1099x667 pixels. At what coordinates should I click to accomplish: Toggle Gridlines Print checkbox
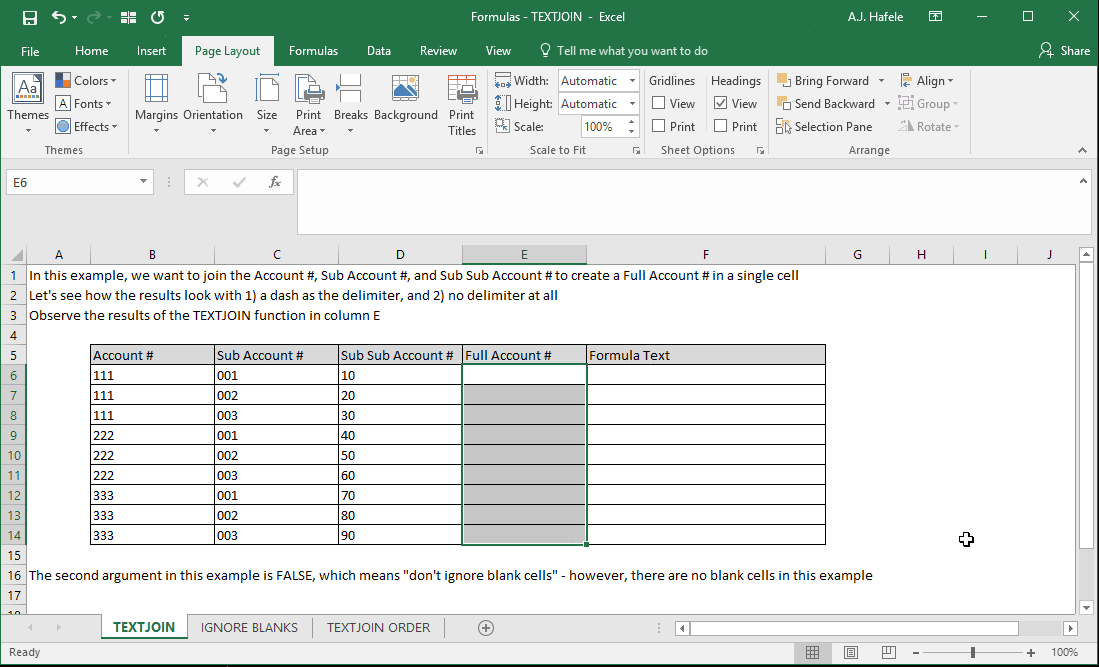(658, 127)
